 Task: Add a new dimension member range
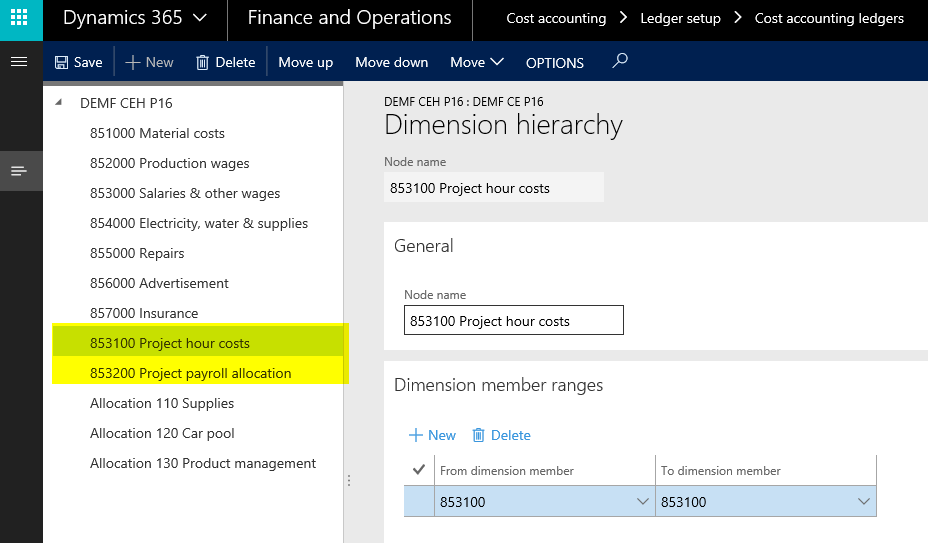click(432, 435)
